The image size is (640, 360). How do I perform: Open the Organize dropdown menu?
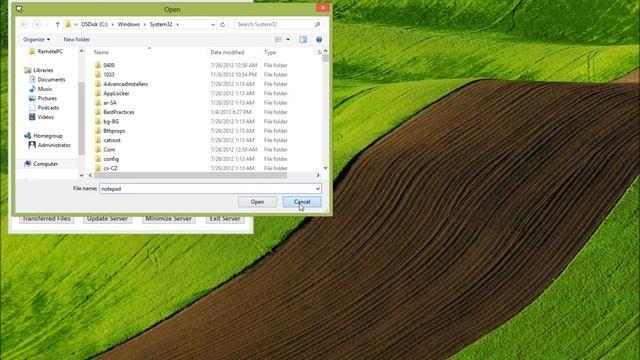(x=36, y=40)
